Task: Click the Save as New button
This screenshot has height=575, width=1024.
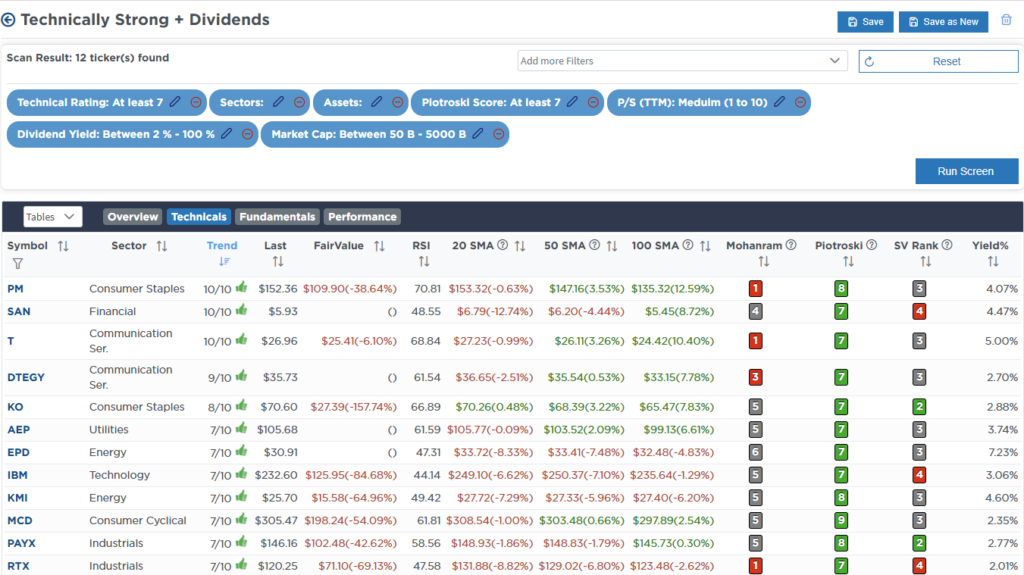Action: coord(944,22)
